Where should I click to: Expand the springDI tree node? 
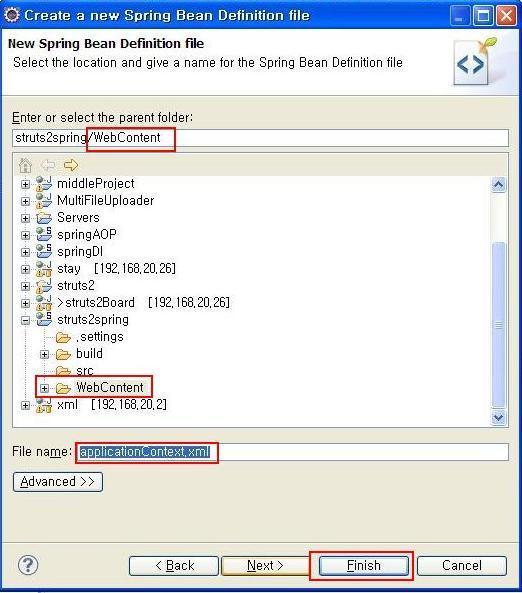click(25, 252)
